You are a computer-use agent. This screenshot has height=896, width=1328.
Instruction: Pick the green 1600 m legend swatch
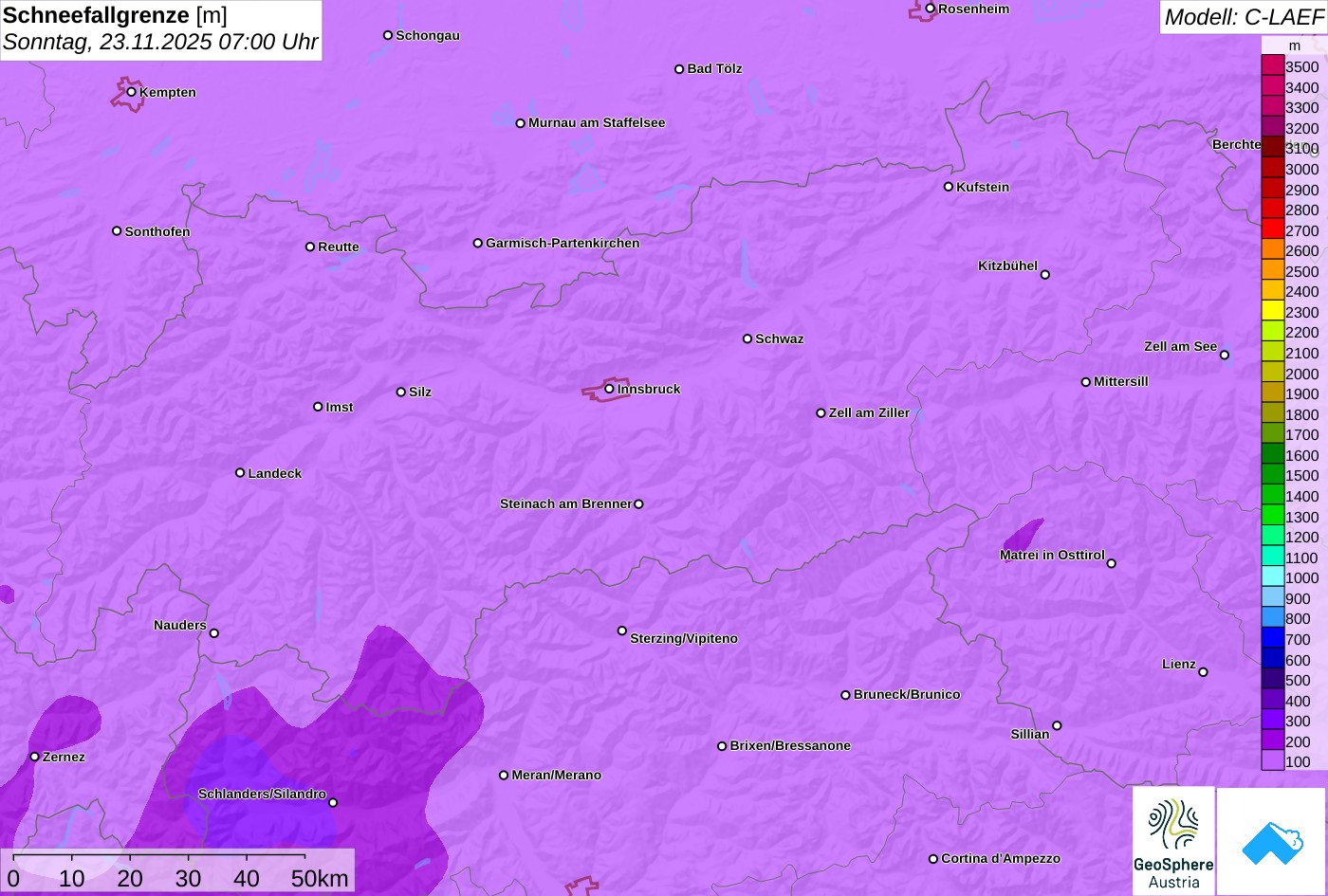click(1272, 454)
